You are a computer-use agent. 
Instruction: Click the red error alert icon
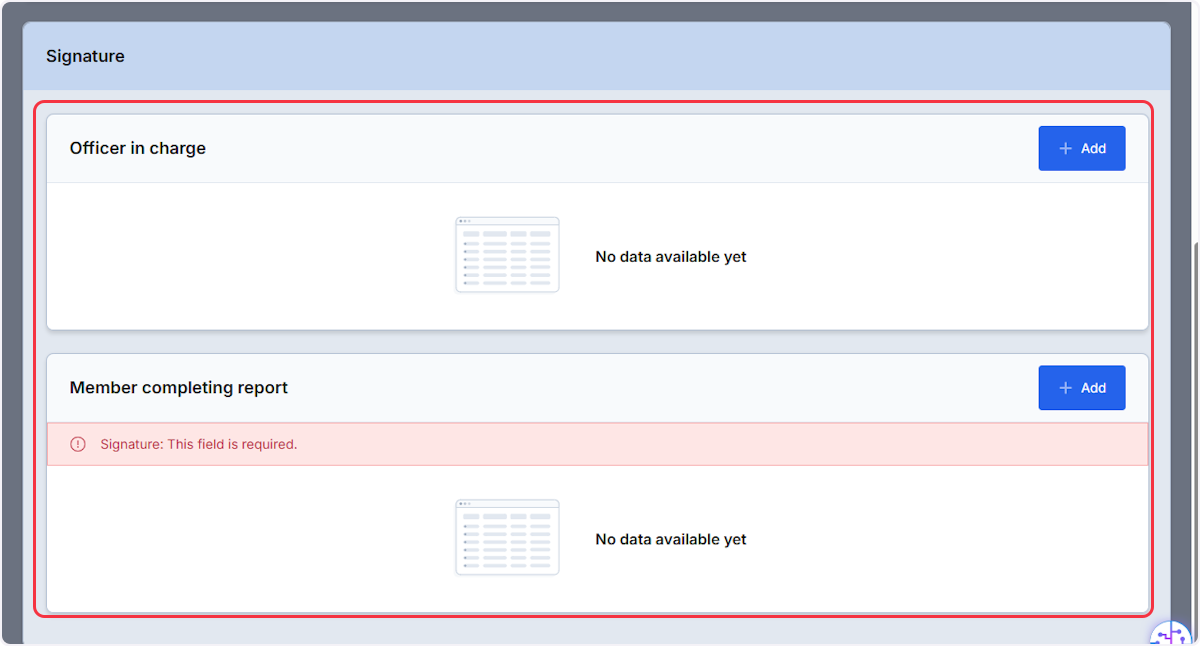click(78, 444)
